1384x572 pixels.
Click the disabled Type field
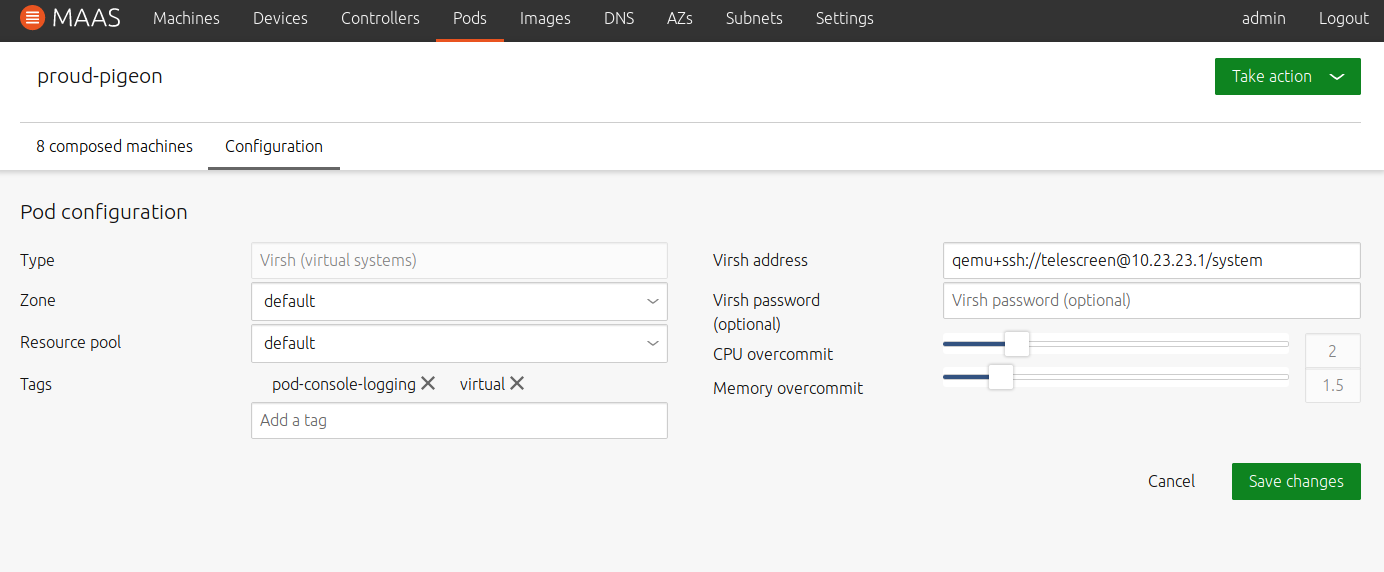click(x=459, y=260)
